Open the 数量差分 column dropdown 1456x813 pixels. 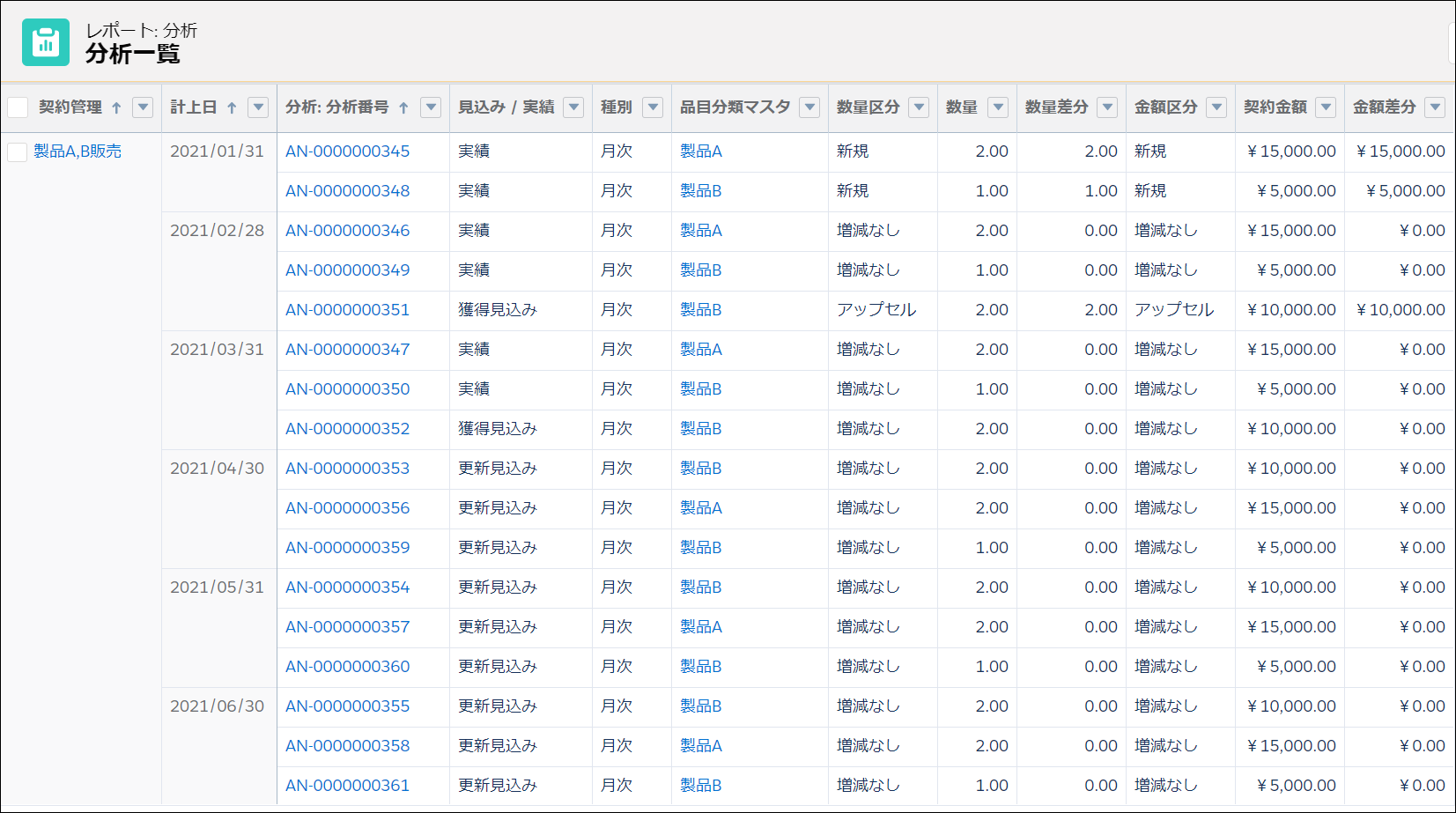(1107, 107)
